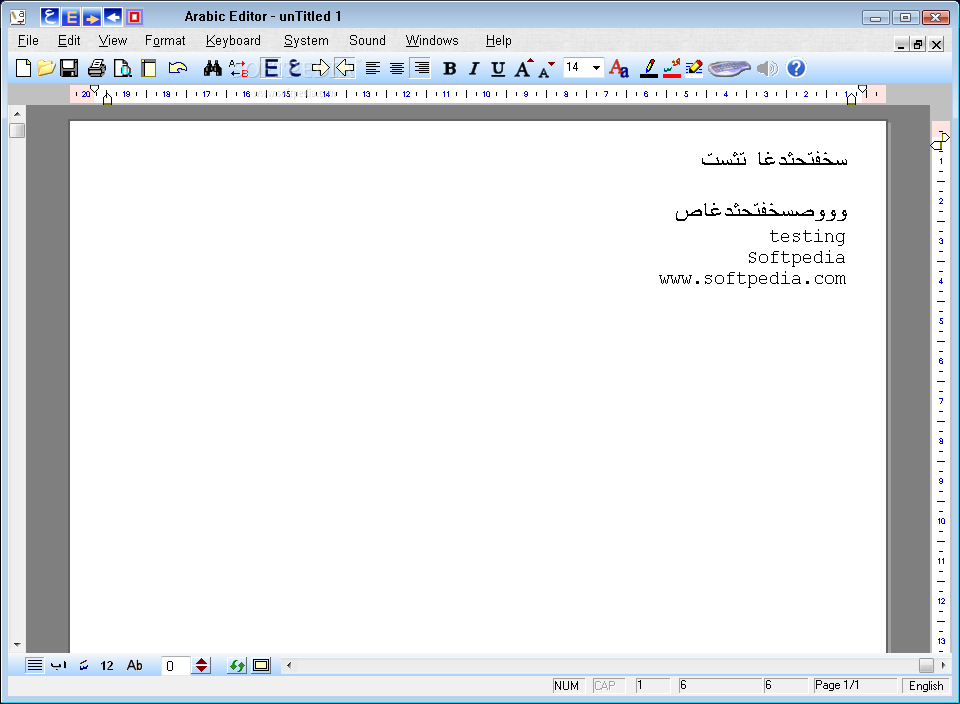Minimize the inner document window
Screen dimensions: 960x704
(901, 44)
